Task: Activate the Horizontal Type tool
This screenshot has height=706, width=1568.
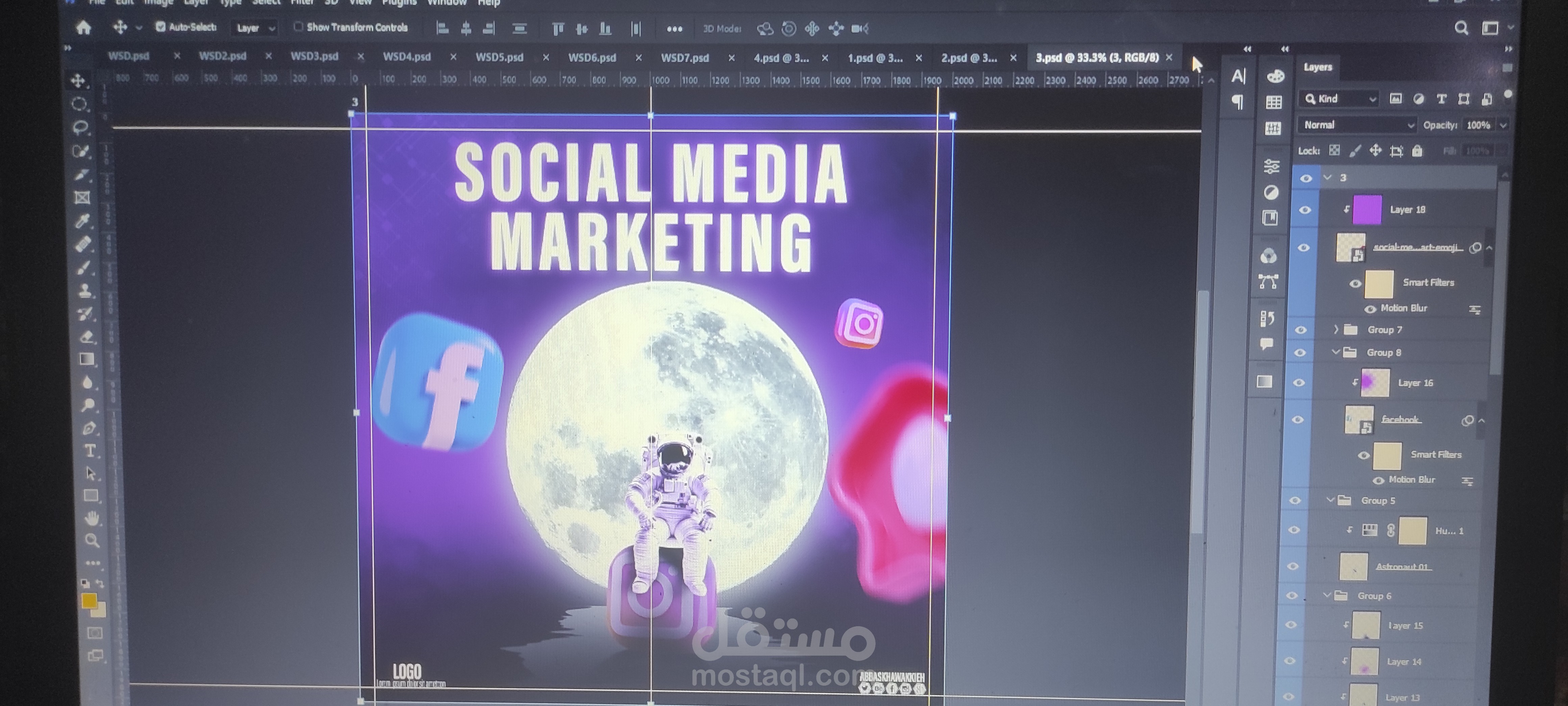Action: point(90,451)
